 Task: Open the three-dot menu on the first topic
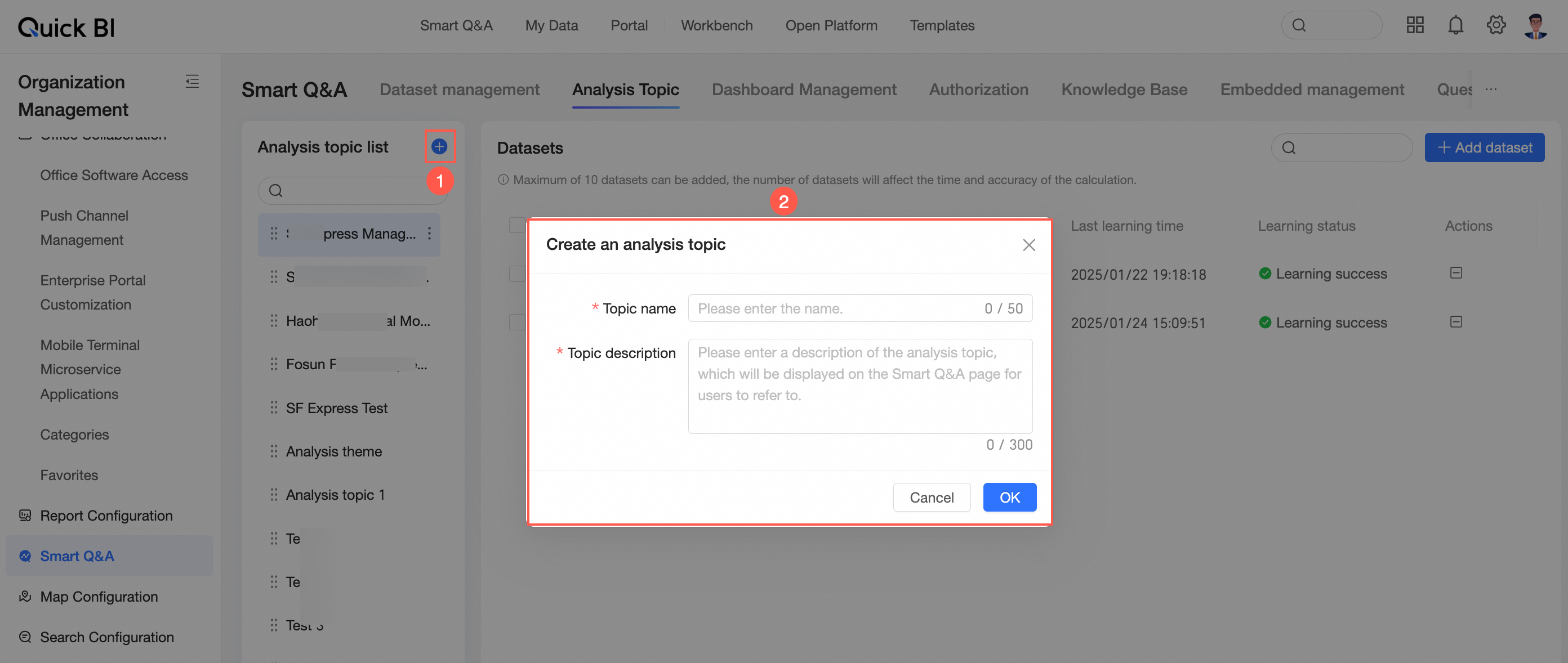[x=429, y=234]
